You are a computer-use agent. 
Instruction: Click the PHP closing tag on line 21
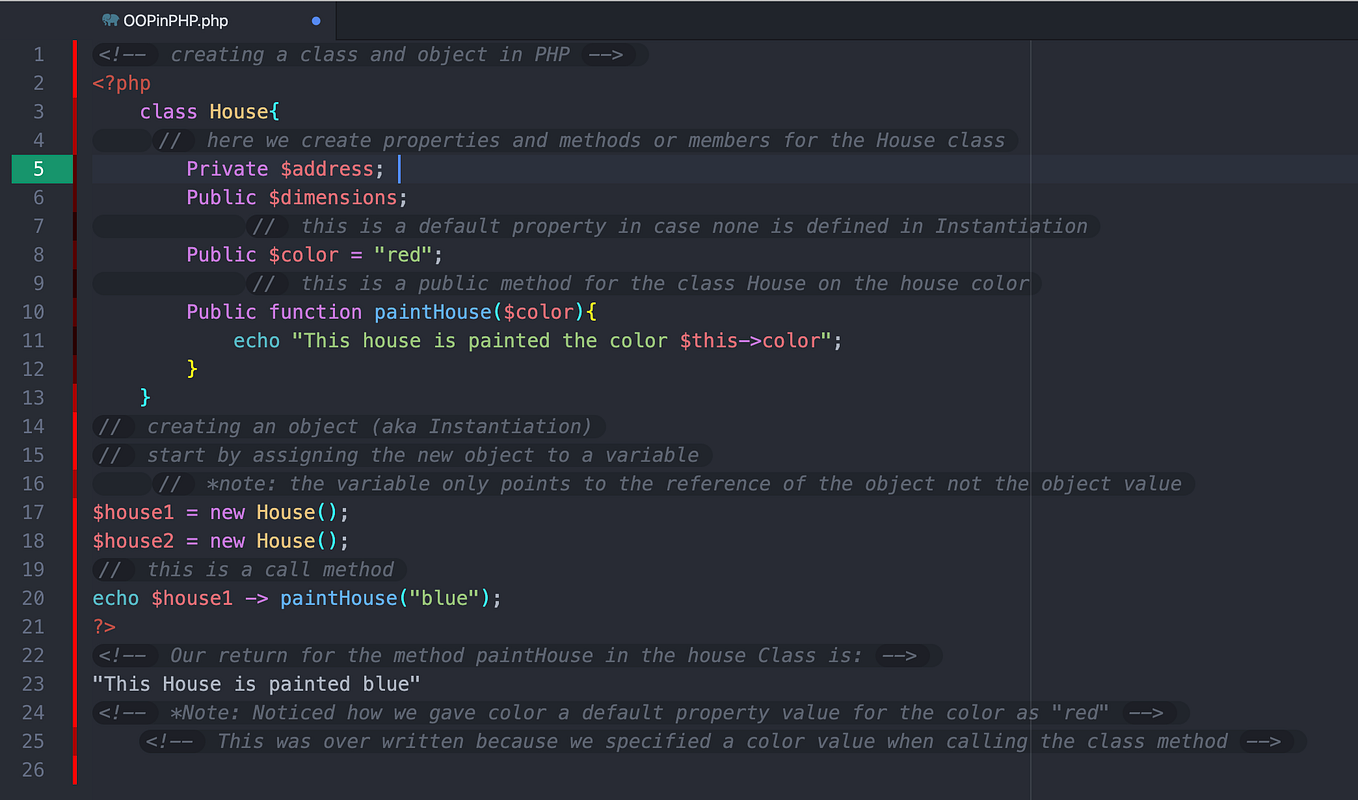tap(103, 626)
